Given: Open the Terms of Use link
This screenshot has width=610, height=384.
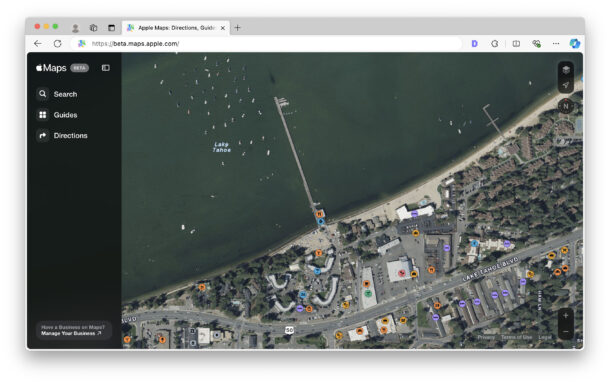Looking at the screenshot, I should [x=516, y=337].
